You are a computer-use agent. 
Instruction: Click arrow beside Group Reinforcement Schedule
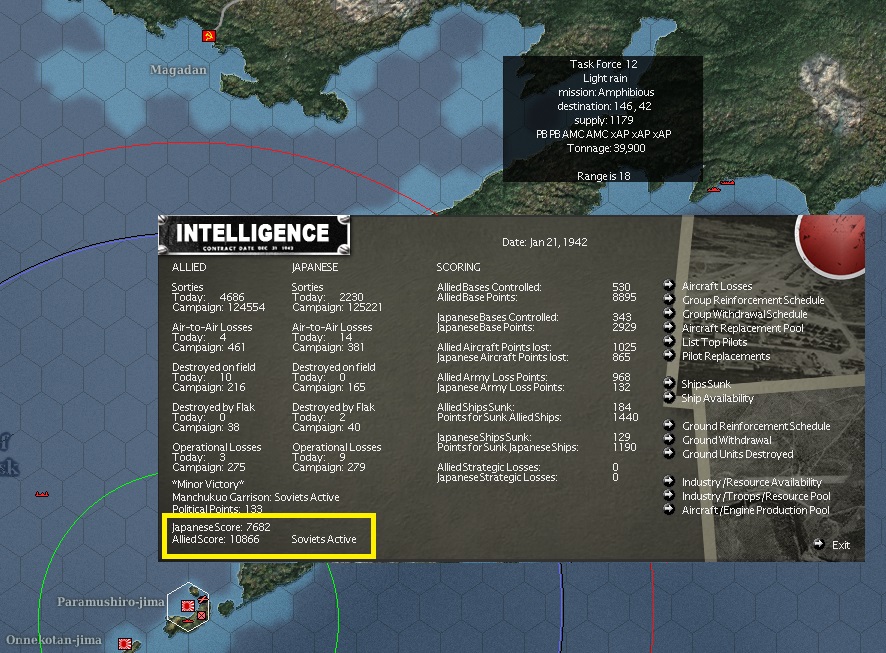pos(669,299)
